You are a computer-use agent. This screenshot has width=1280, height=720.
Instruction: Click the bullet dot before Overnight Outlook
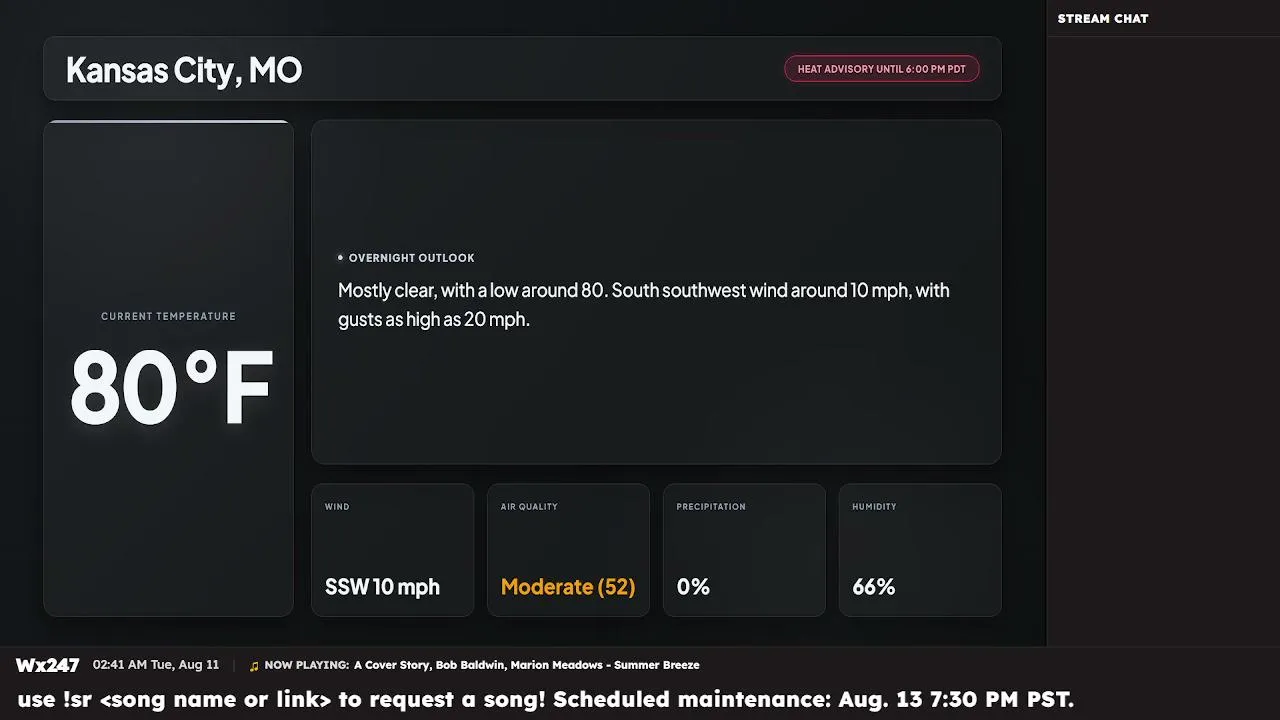tap(340, 258)
